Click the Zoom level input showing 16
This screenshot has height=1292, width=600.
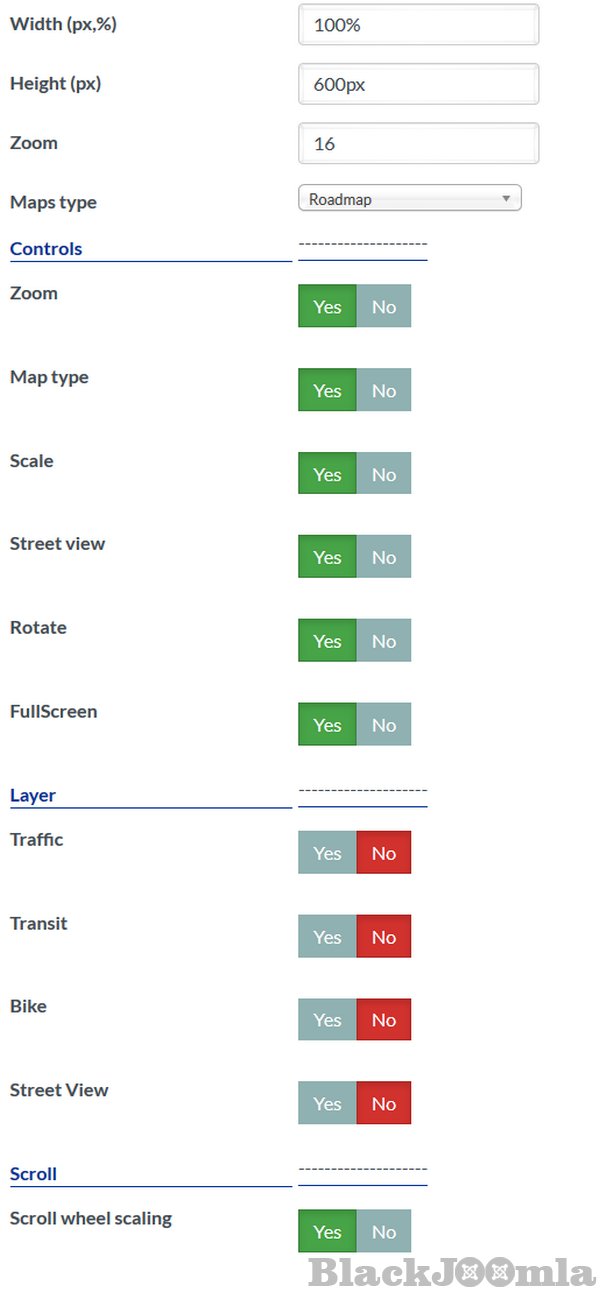418,144
